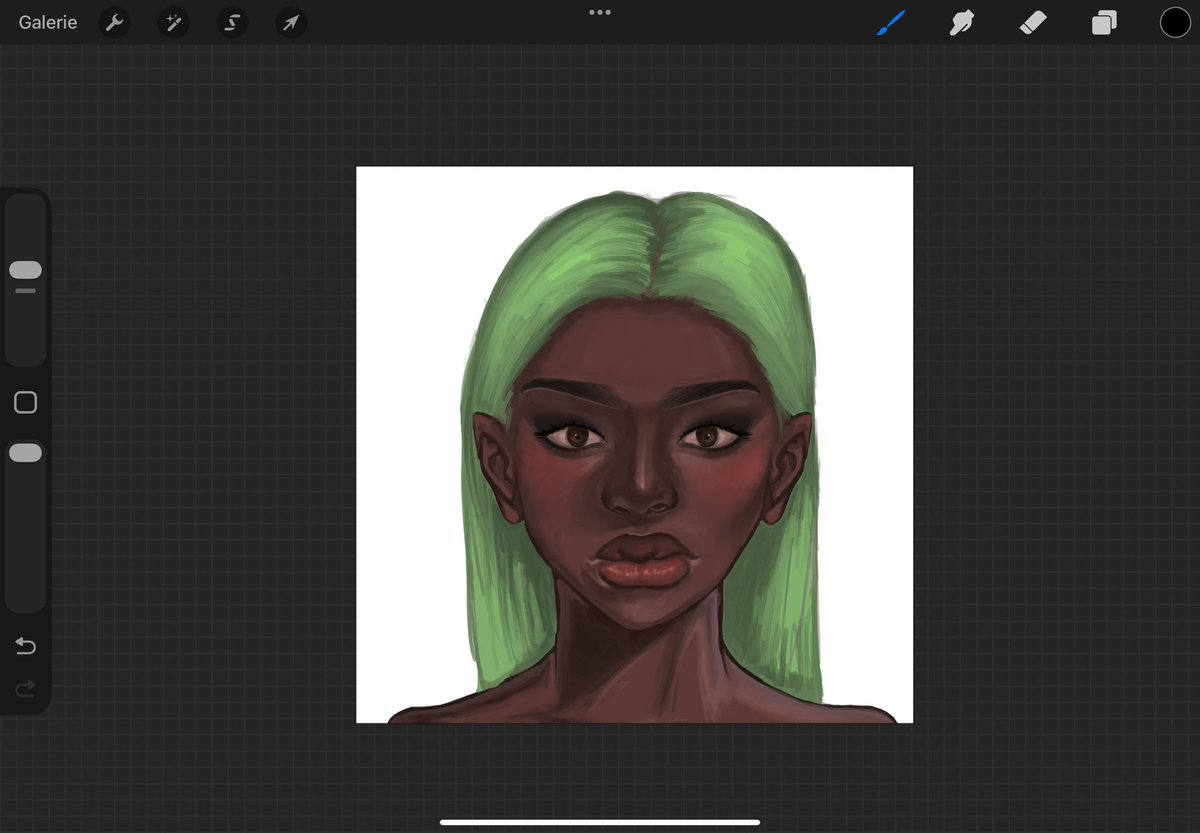Open the Galerie view
This screenshot has height=833, width=1200.
[48, 22]
